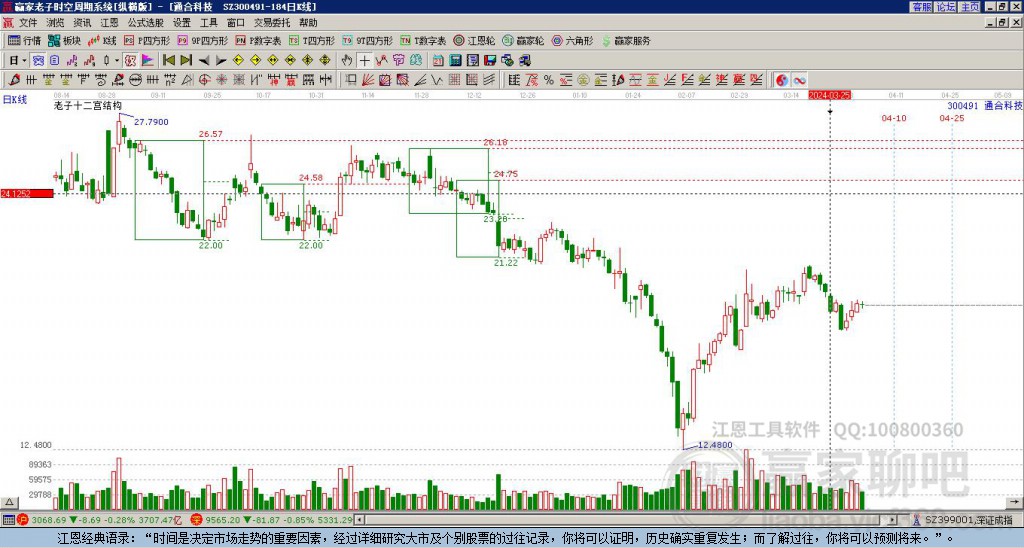Click the black right arrow icon
1024x548 pixels.
tap(221, 61)
